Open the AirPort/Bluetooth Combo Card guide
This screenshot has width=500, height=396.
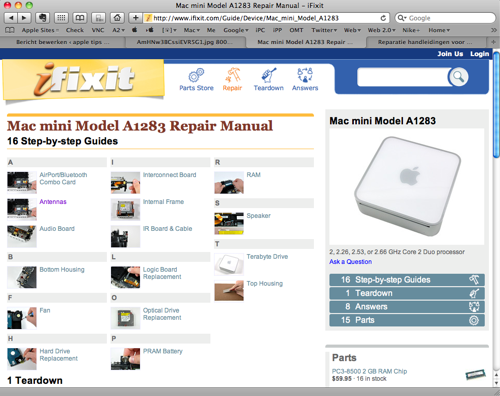tap(63, 178)
